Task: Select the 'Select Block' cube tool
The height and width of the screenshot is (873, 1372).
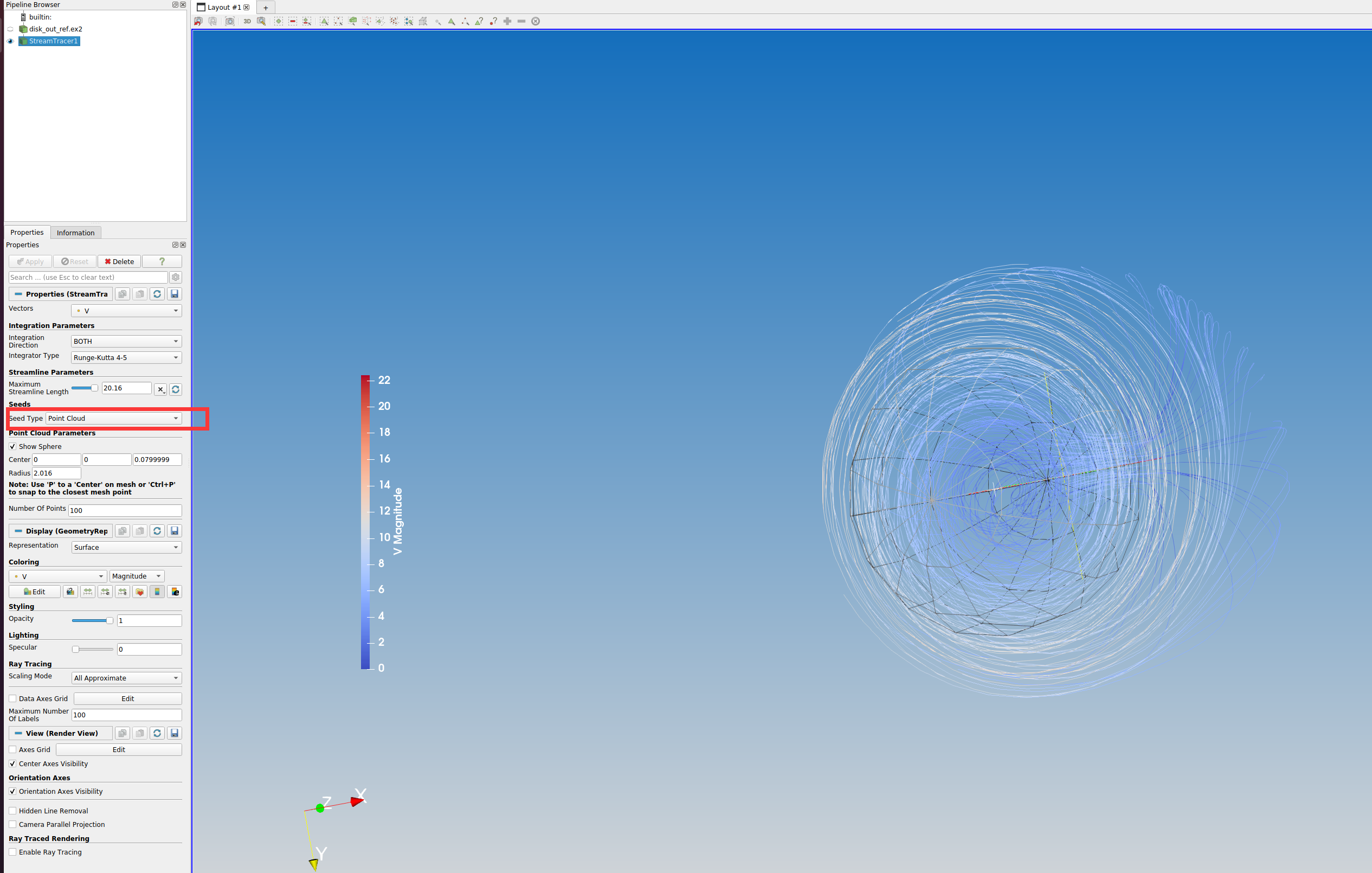Action: (423, 21)
